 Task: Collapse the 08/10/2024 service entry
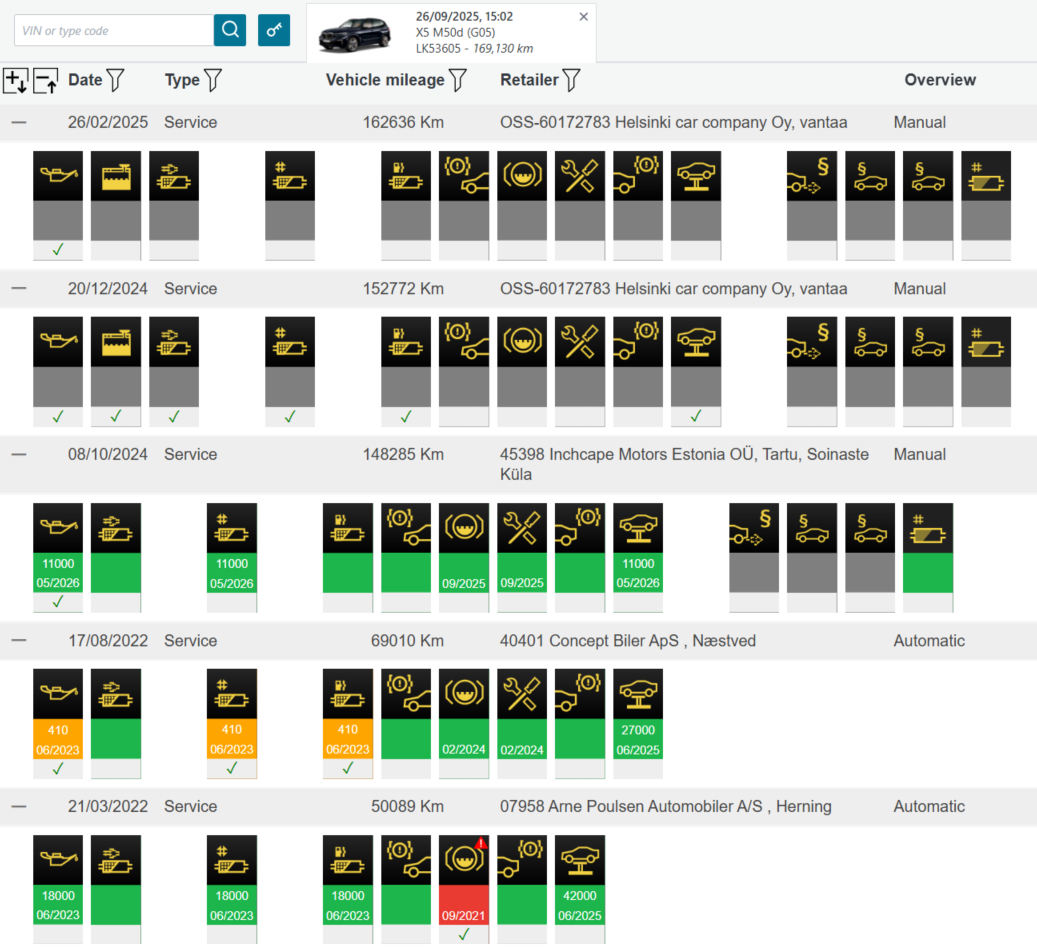[19, 454]
